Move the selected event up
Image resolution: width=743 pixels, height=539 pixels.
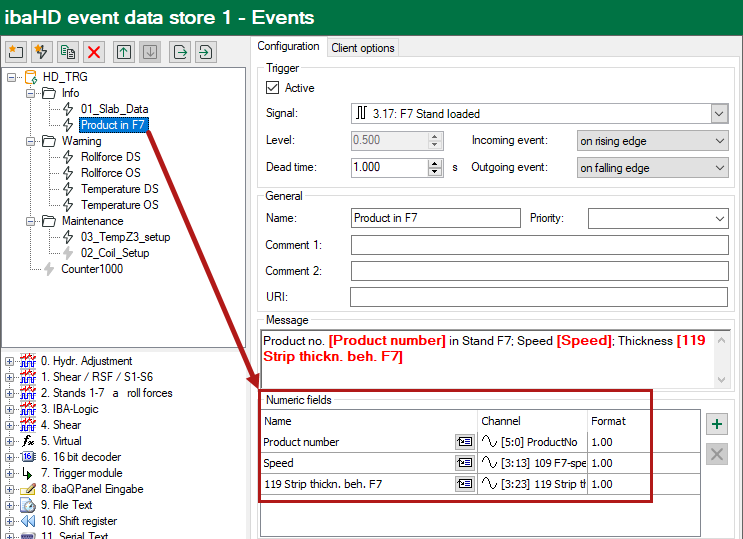[123, 51]
